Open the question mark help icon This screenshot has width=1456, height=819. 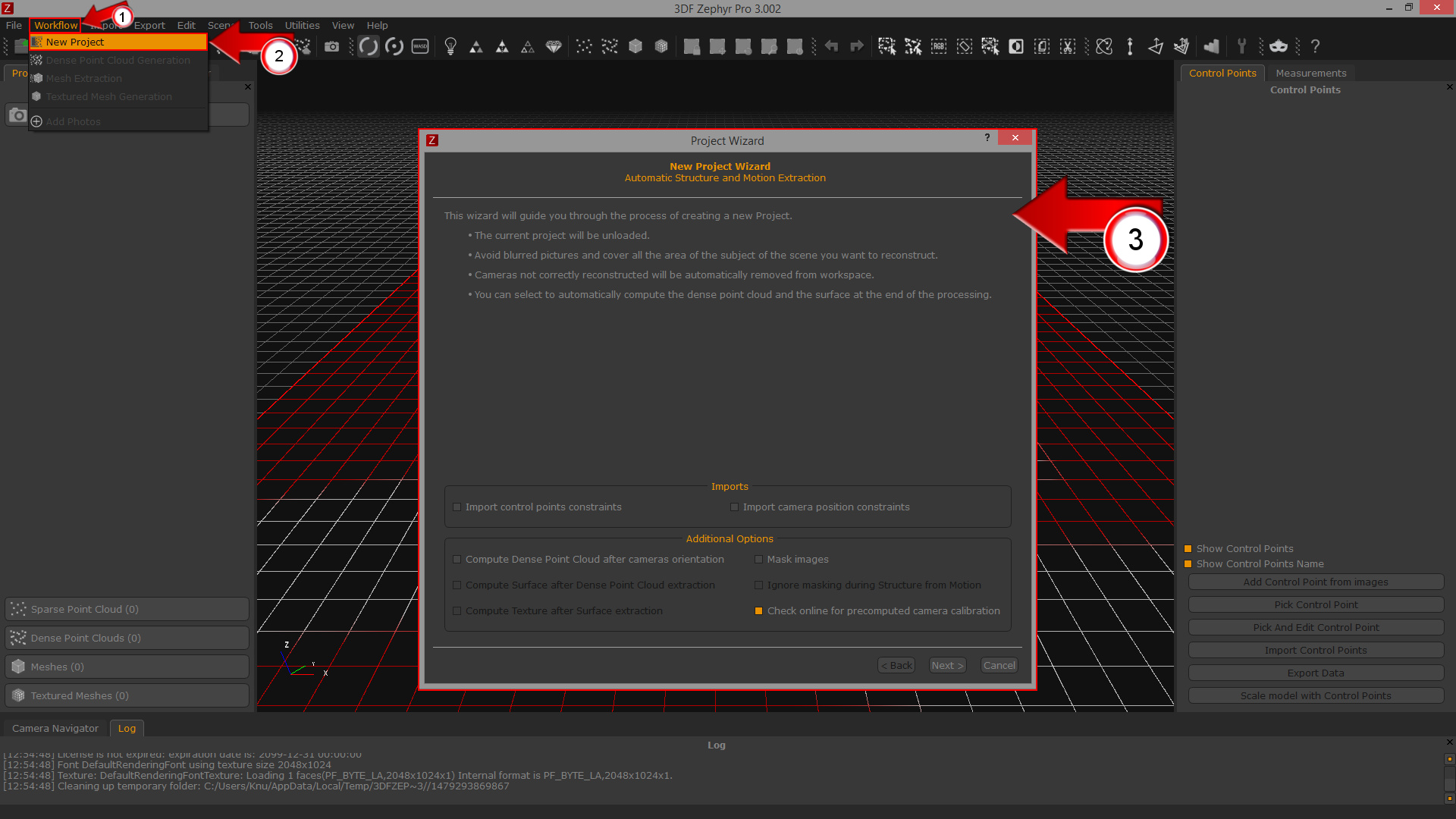[x=1315, y=47]
